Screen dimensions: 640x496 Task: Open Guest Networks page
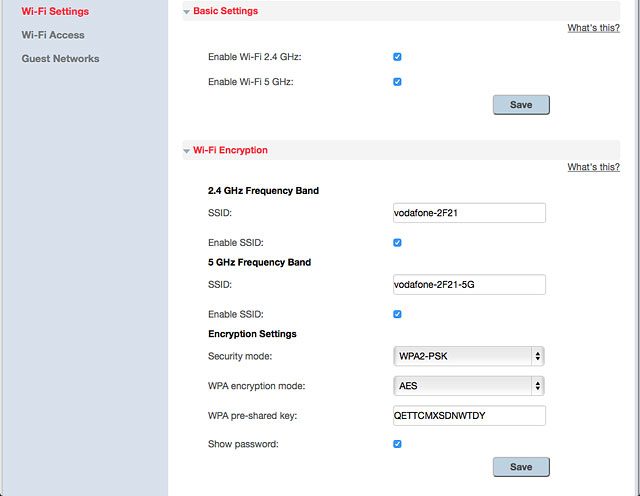coord(60,58)
